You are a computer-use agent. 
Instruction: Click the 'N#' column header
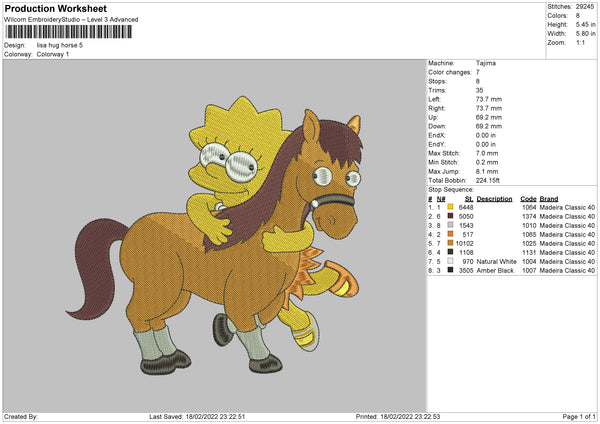[441, 199]
